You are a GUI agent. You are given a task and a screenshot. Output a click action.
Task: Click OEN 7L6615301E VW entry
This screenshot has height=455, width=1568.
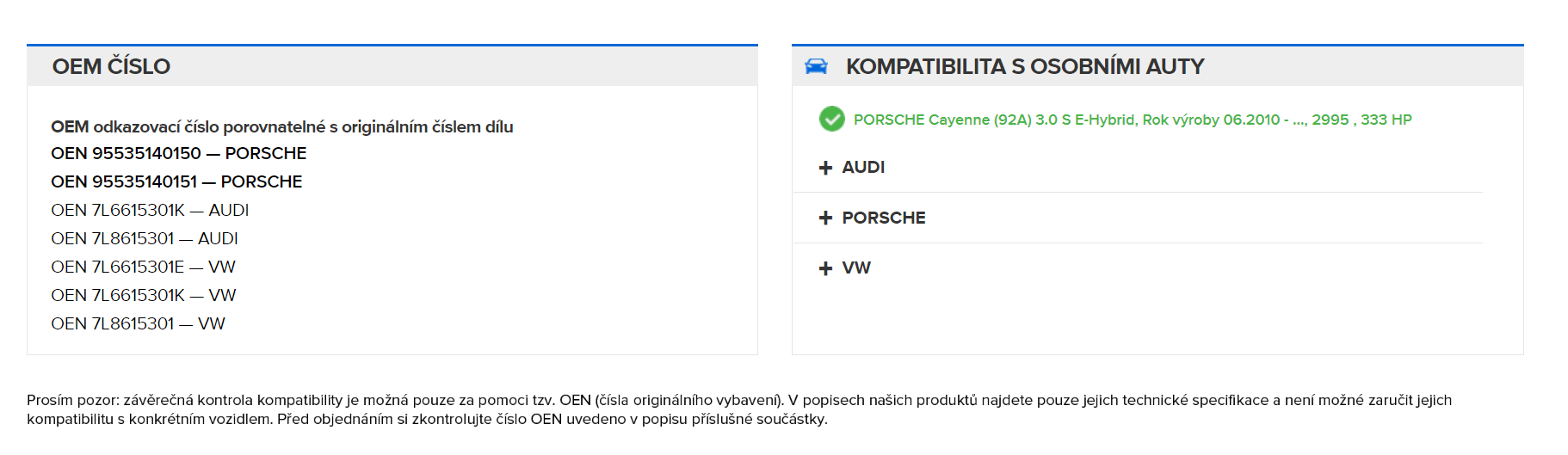coord(143,267)
